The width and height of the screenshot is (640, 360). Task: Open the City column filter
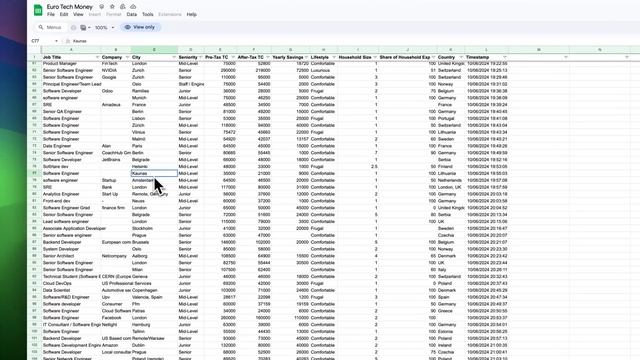[174, 57]
